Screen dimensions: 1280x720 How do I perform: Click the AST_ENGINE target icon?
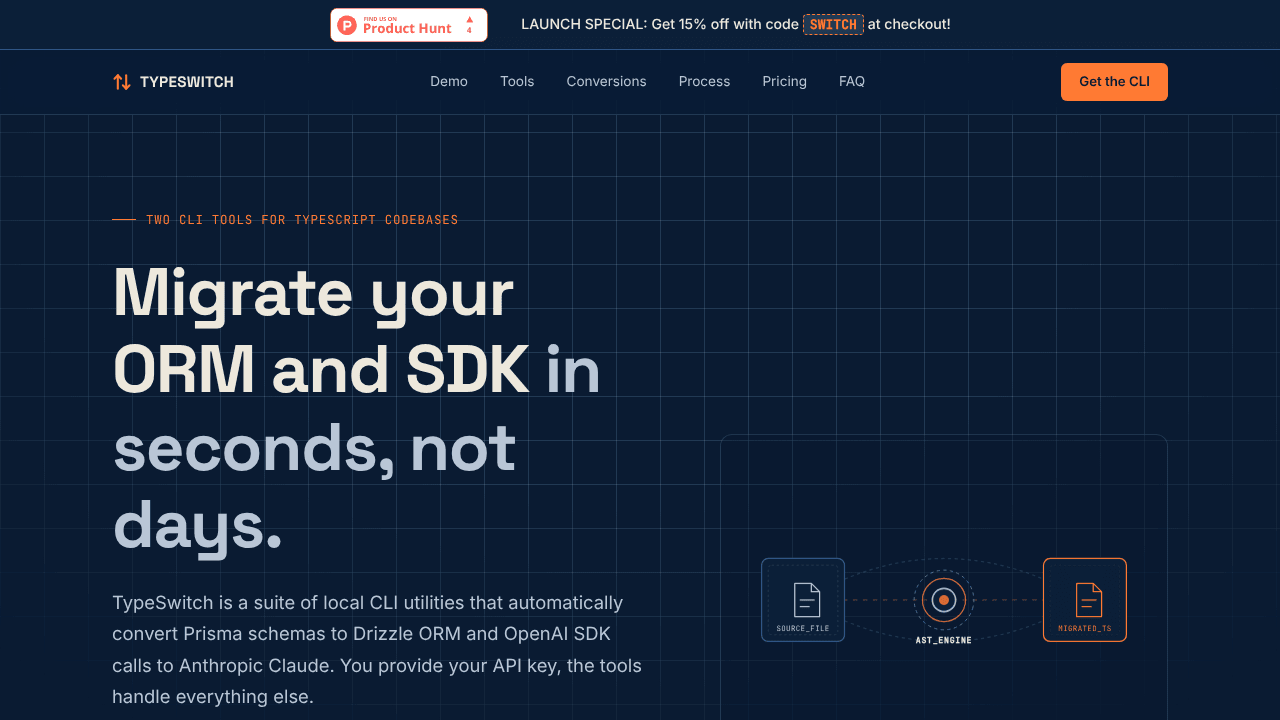944,600
